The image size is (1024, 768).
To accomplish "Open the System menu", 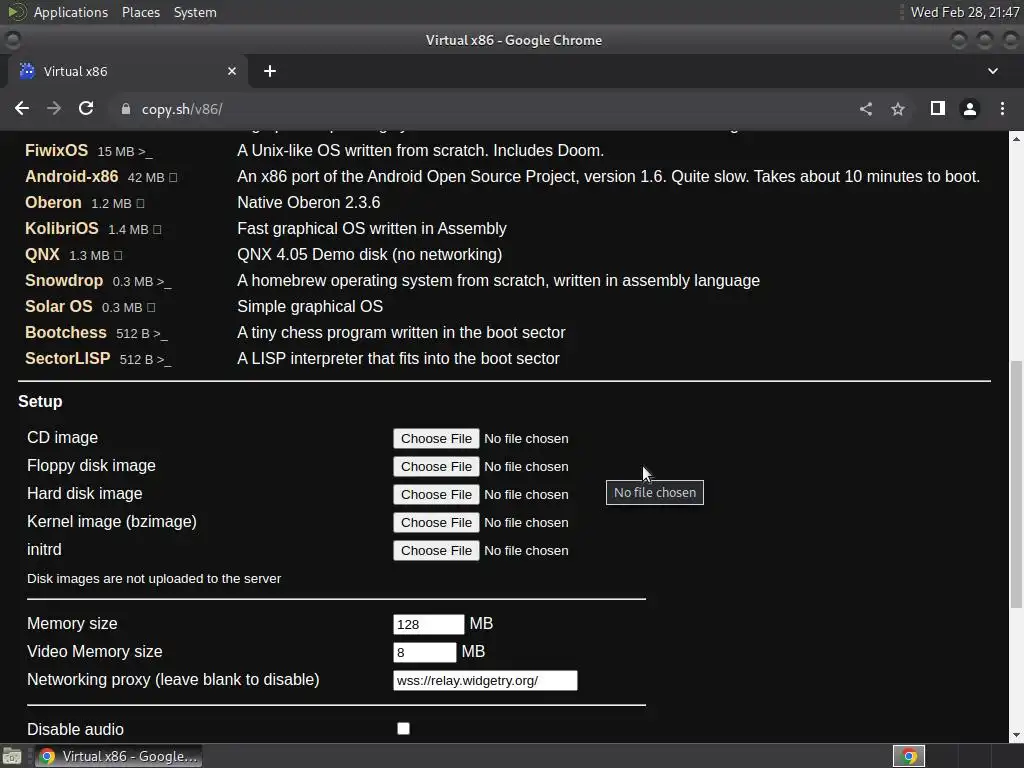I will click(x=195, y=12).
